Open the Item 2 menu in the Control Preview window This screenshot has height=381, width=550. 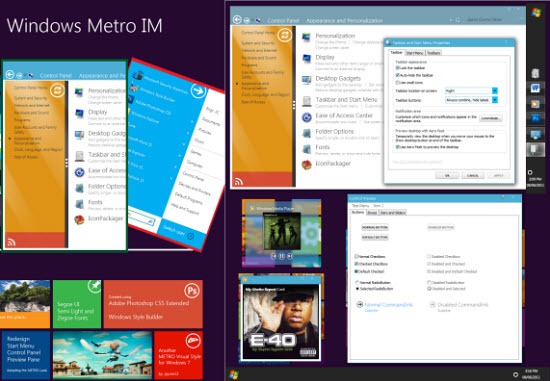(379, 206)
